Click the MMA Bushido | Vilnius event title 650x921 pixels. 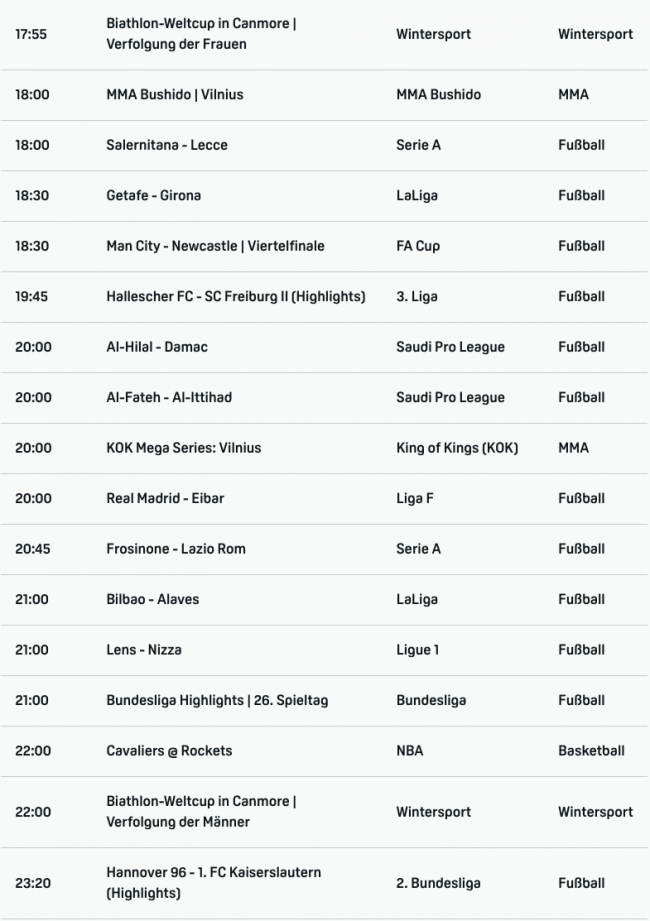(x=175, y=95)
